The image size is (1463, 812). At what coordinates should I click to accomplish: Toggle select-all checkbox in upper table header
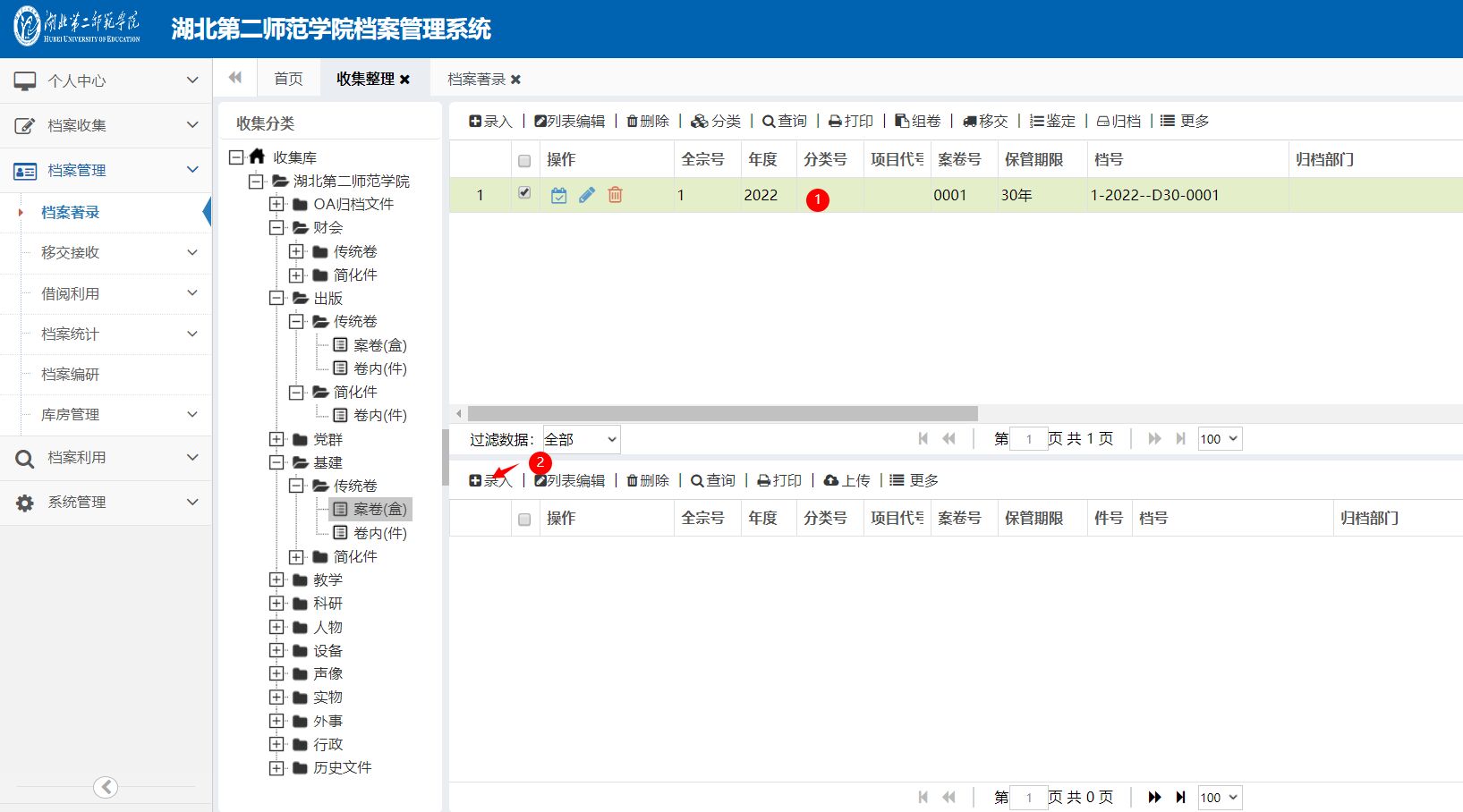524,161
